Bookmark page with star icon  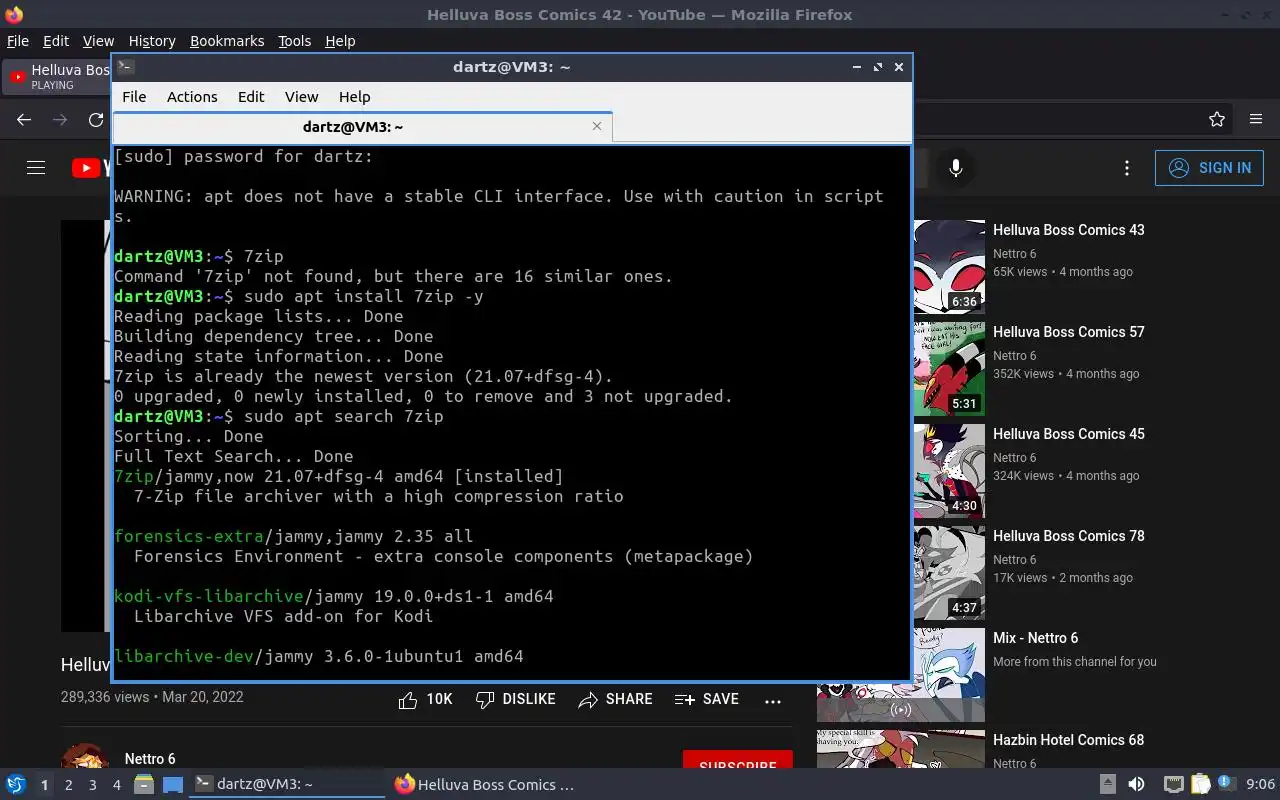(x=1217, y=120)
